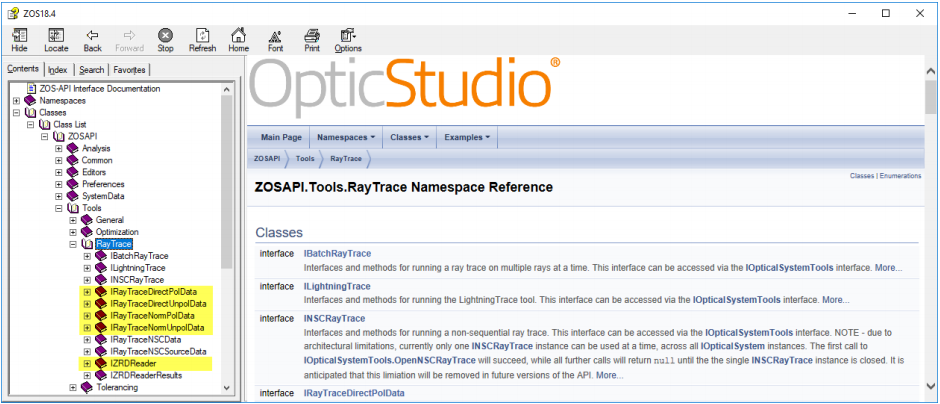Expand the Namespaces tree node
The image size is (940, 404).
pyautogui.click(x=17, y=101)
